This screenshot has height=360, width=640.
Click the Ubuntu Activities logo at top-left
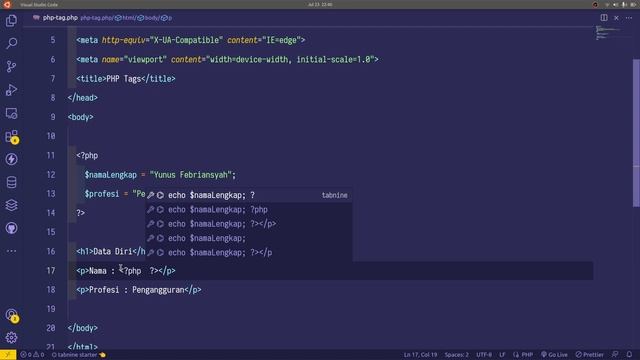7,4
